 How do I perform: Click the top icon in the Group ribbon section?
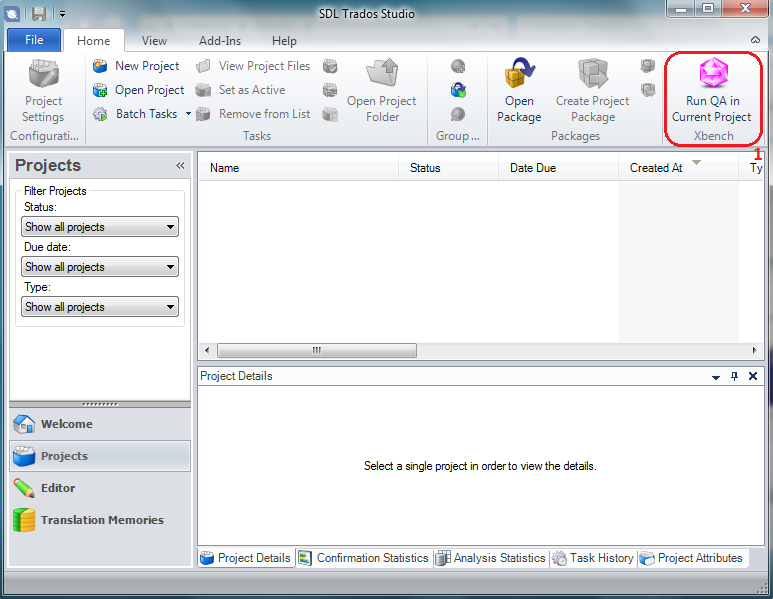pos(458,66)
